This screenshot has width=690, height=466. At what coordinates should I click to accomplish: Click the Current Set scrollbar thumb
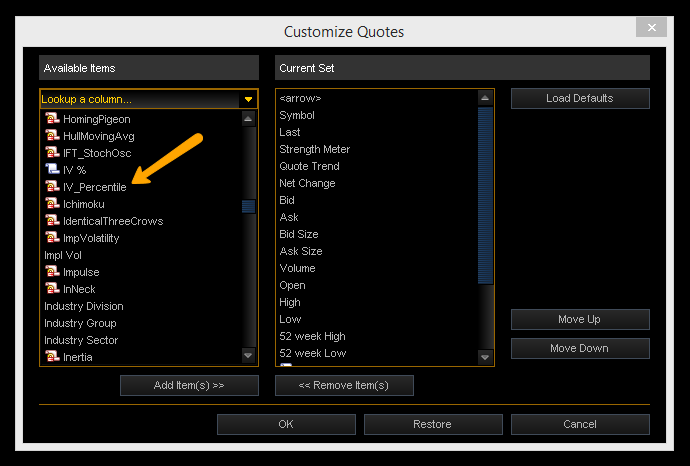pyautogui.click(x=485, y=195)
